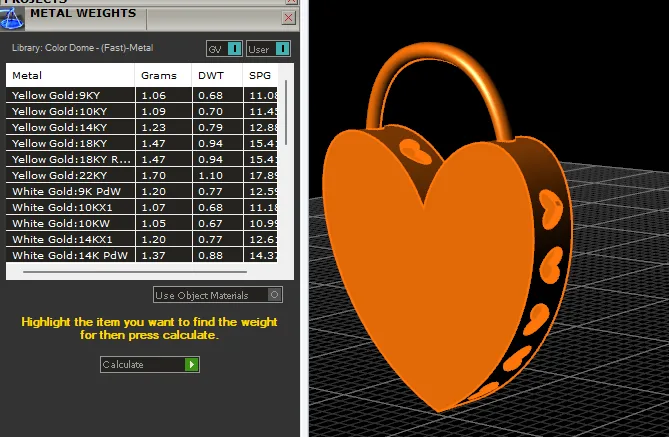Click grams value 1.70 for 22KY
This screenshot has height=437, width=669.
[154, 175]
